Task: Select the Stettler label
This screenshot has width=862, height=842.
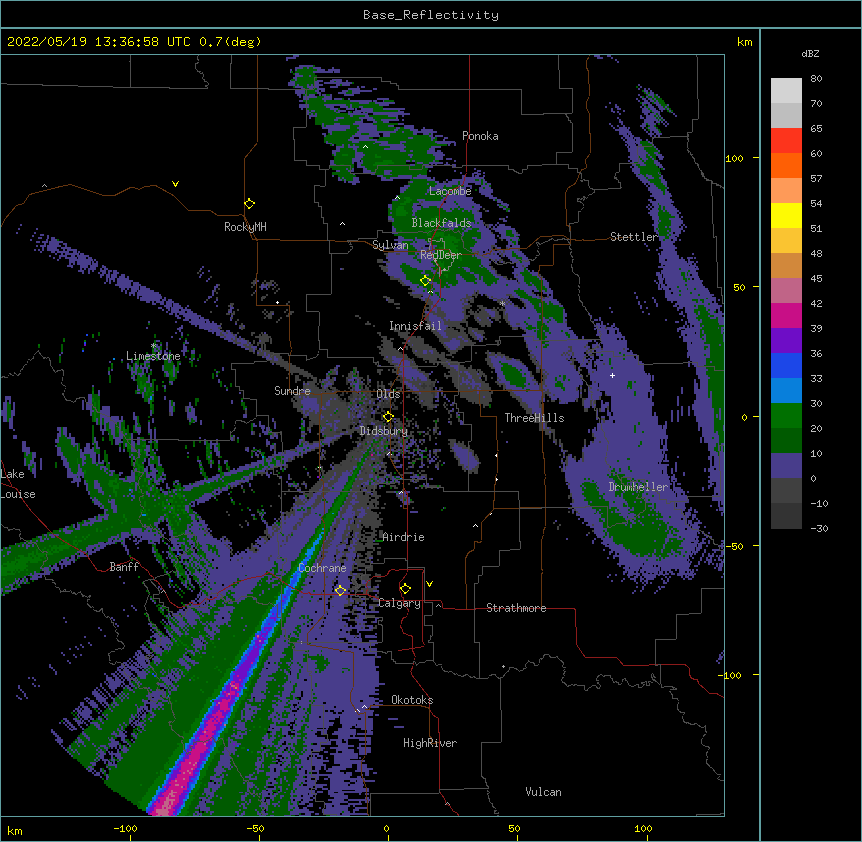Action: 634,237
